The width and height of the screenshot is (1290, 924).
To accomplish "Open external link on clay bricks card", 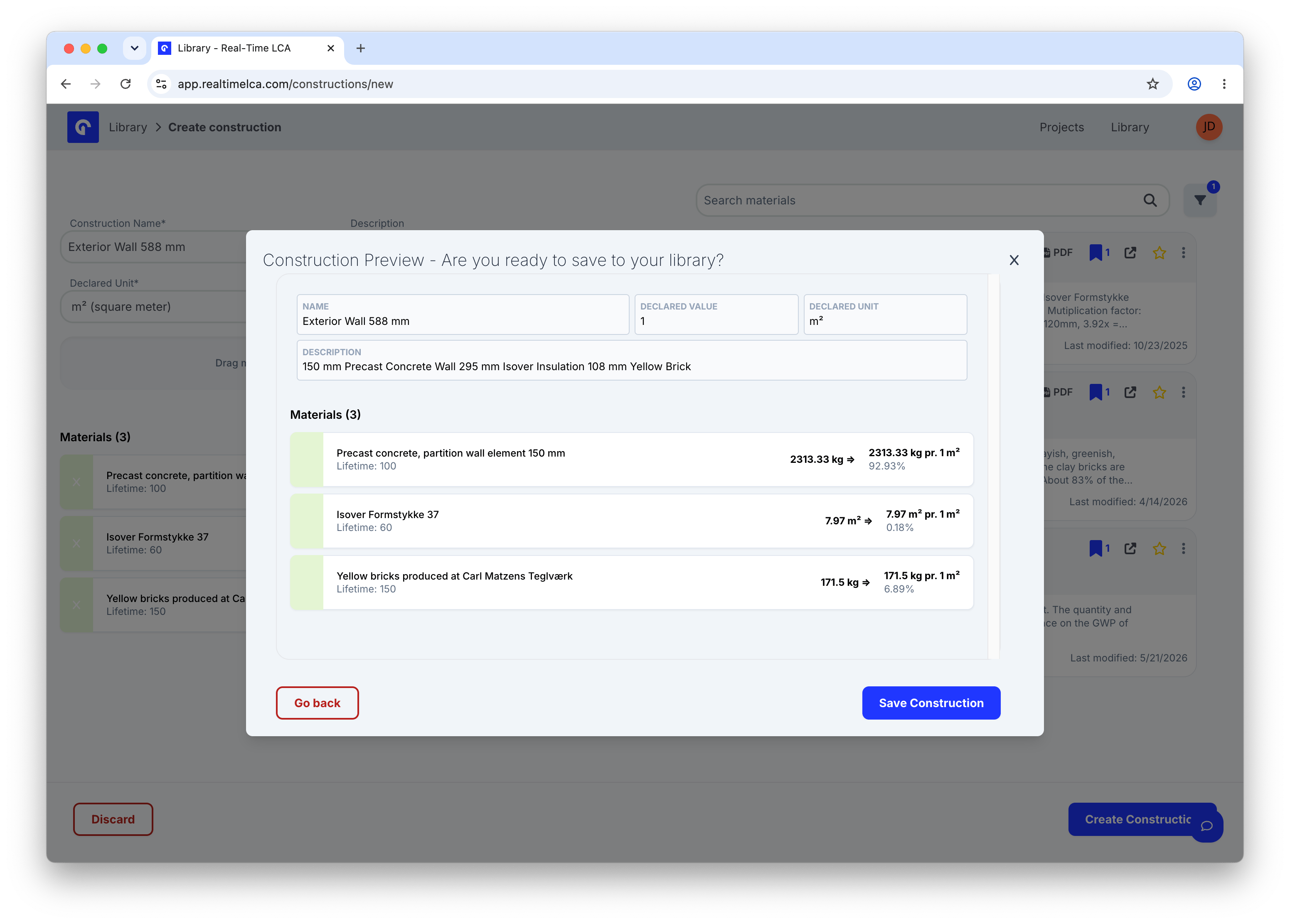I will click(x=1130, y=392).
